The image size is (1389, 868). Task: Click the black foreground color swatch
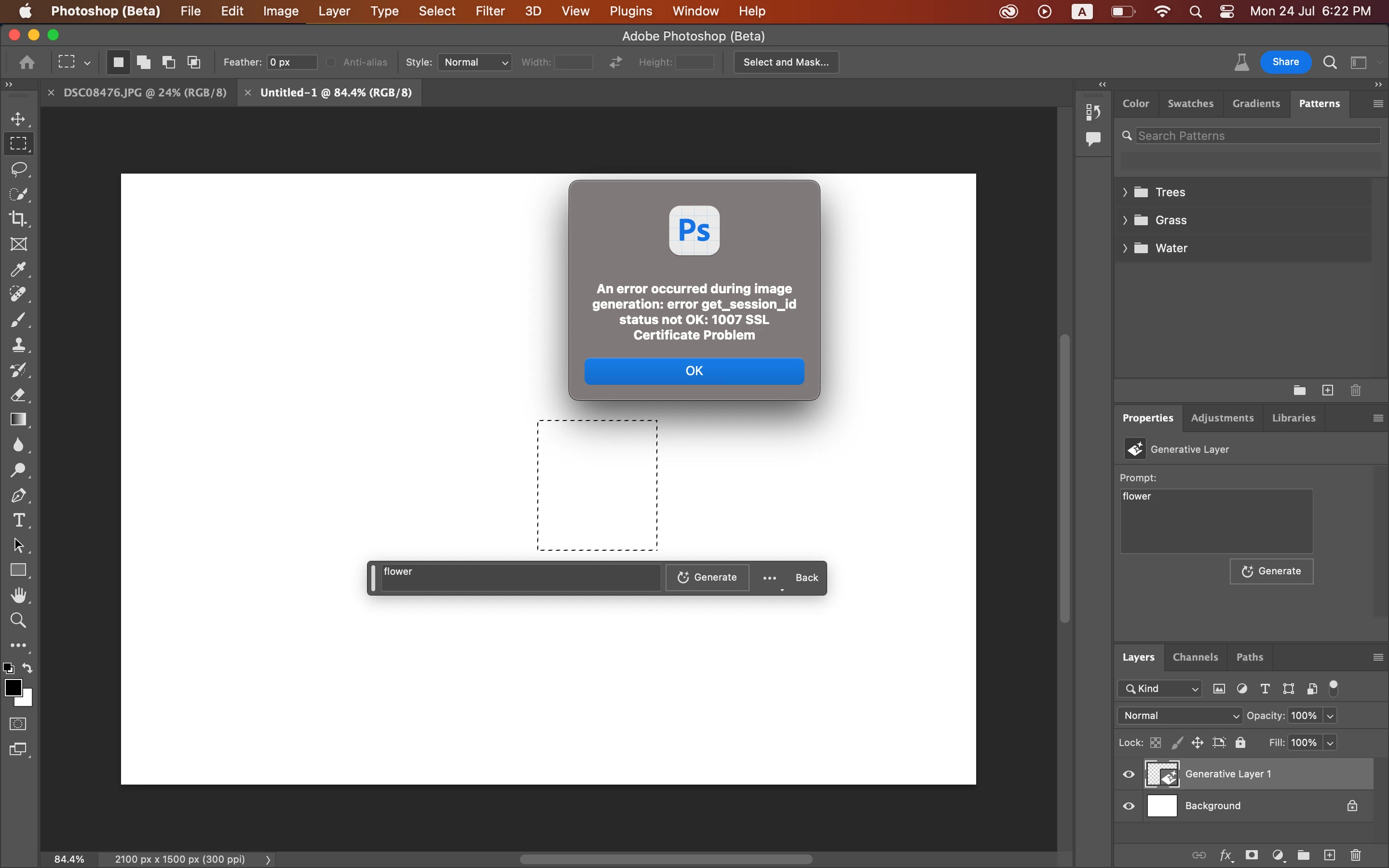pos(13,687)
